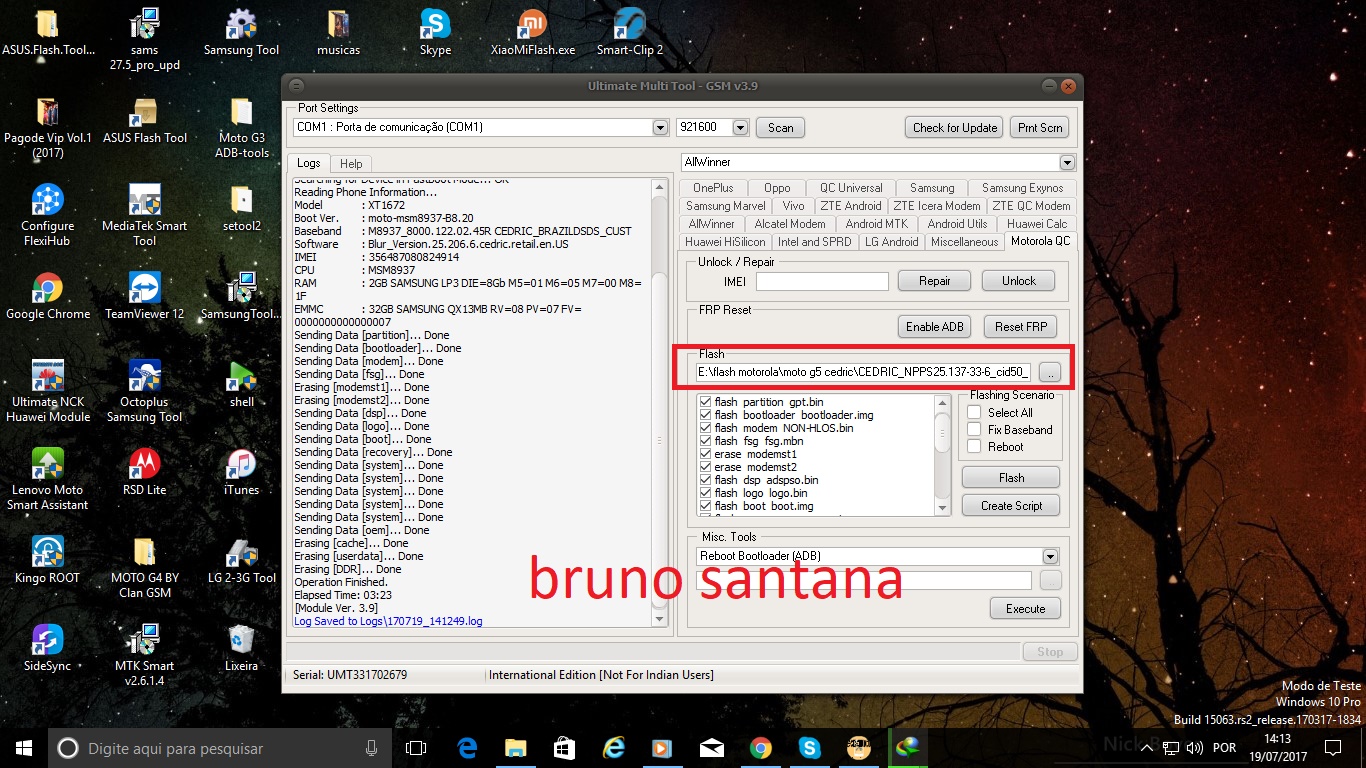Switch to the Samsung tab
Screen dimensions: 1366x768
click(x=932, y=188)
